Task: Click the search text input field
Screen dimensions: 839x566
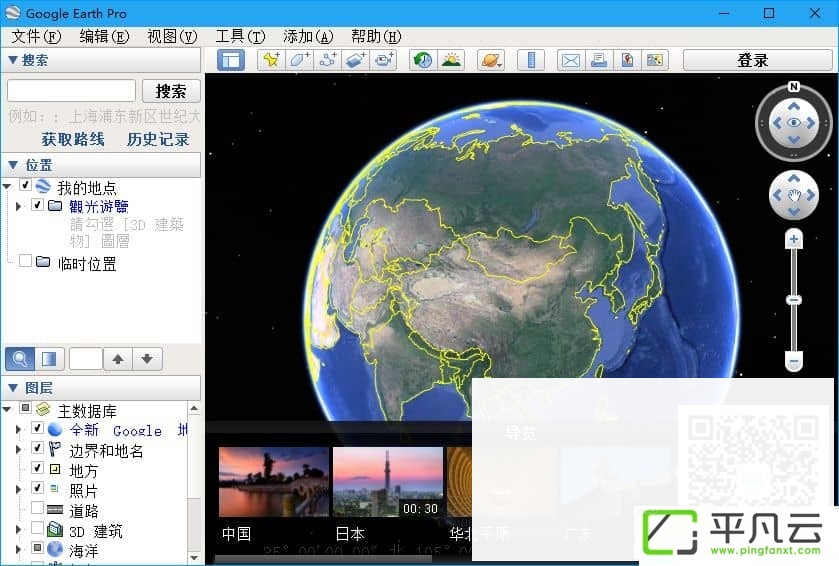Action: pyautogui.click(x=71, y=91)
